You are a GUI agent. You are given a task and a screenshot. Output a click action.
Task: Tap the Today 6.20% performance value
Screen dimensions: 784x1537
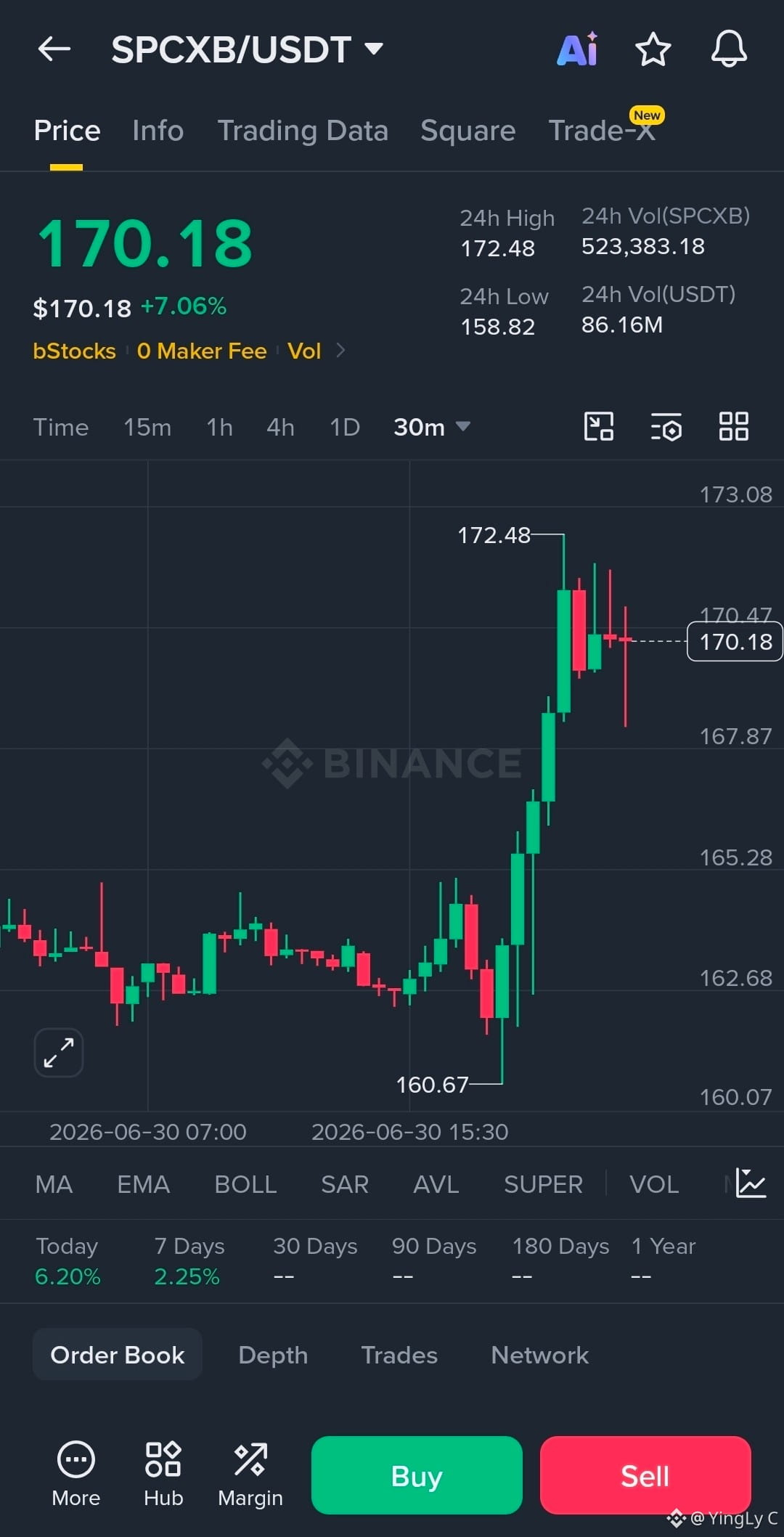(68, 1276)
